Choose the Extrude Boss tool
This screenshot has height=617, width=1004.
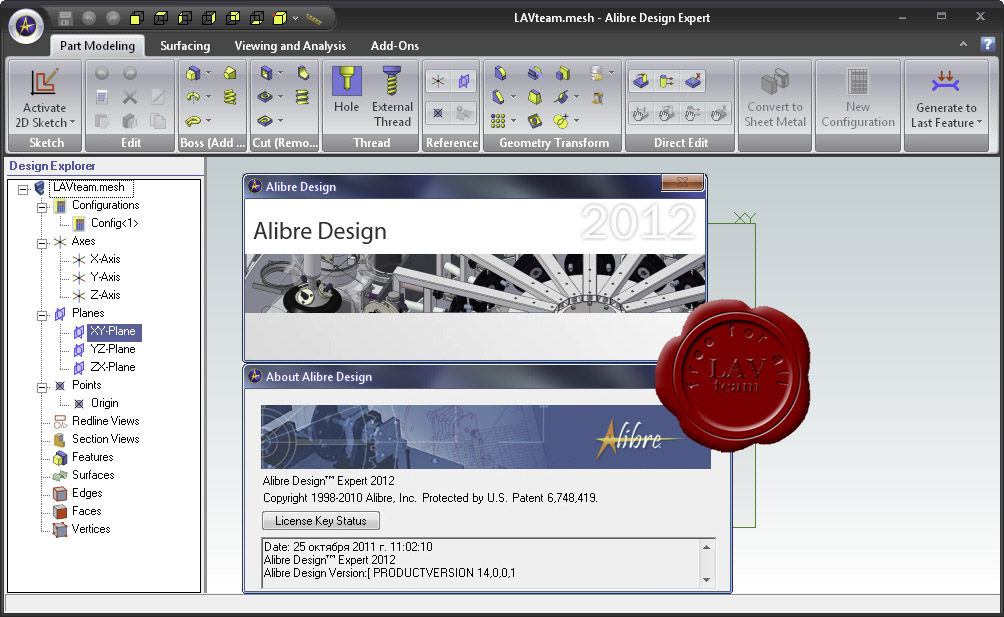(193, 74)
